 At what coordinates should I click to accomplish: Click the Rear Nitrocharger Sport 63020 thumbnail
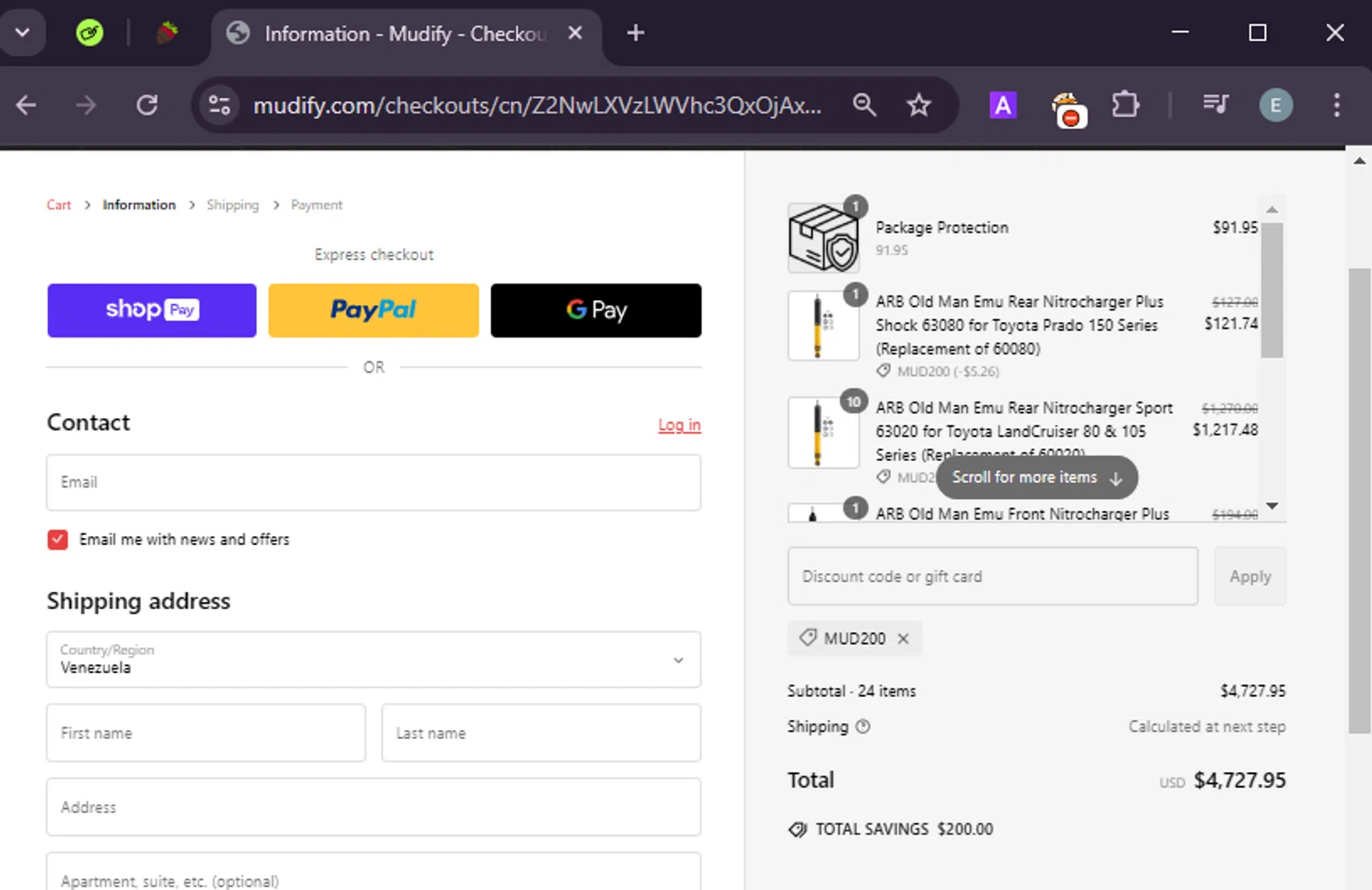point(823,433)
